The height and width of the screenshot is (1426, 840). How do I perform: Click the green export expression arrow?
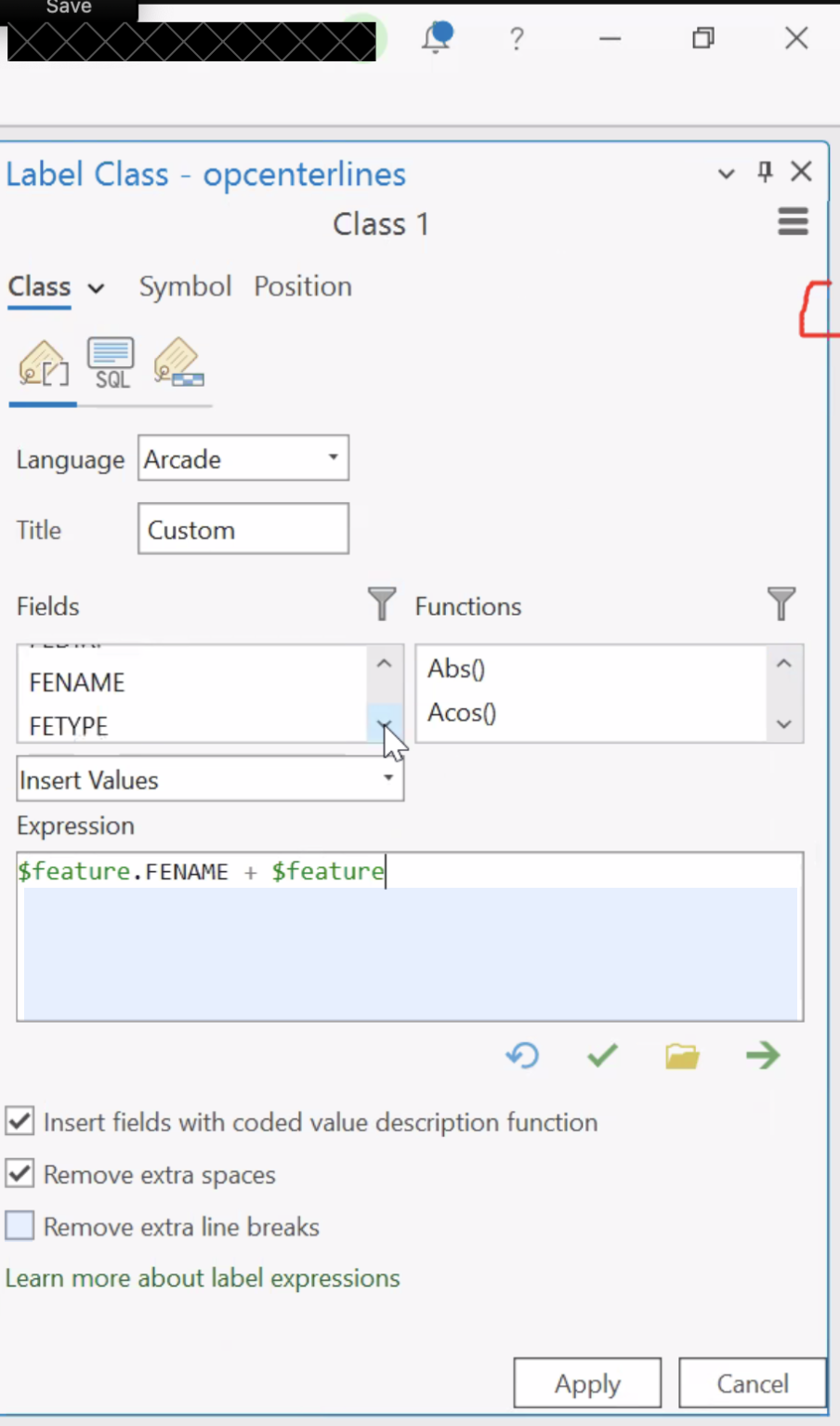(763, 1055)
